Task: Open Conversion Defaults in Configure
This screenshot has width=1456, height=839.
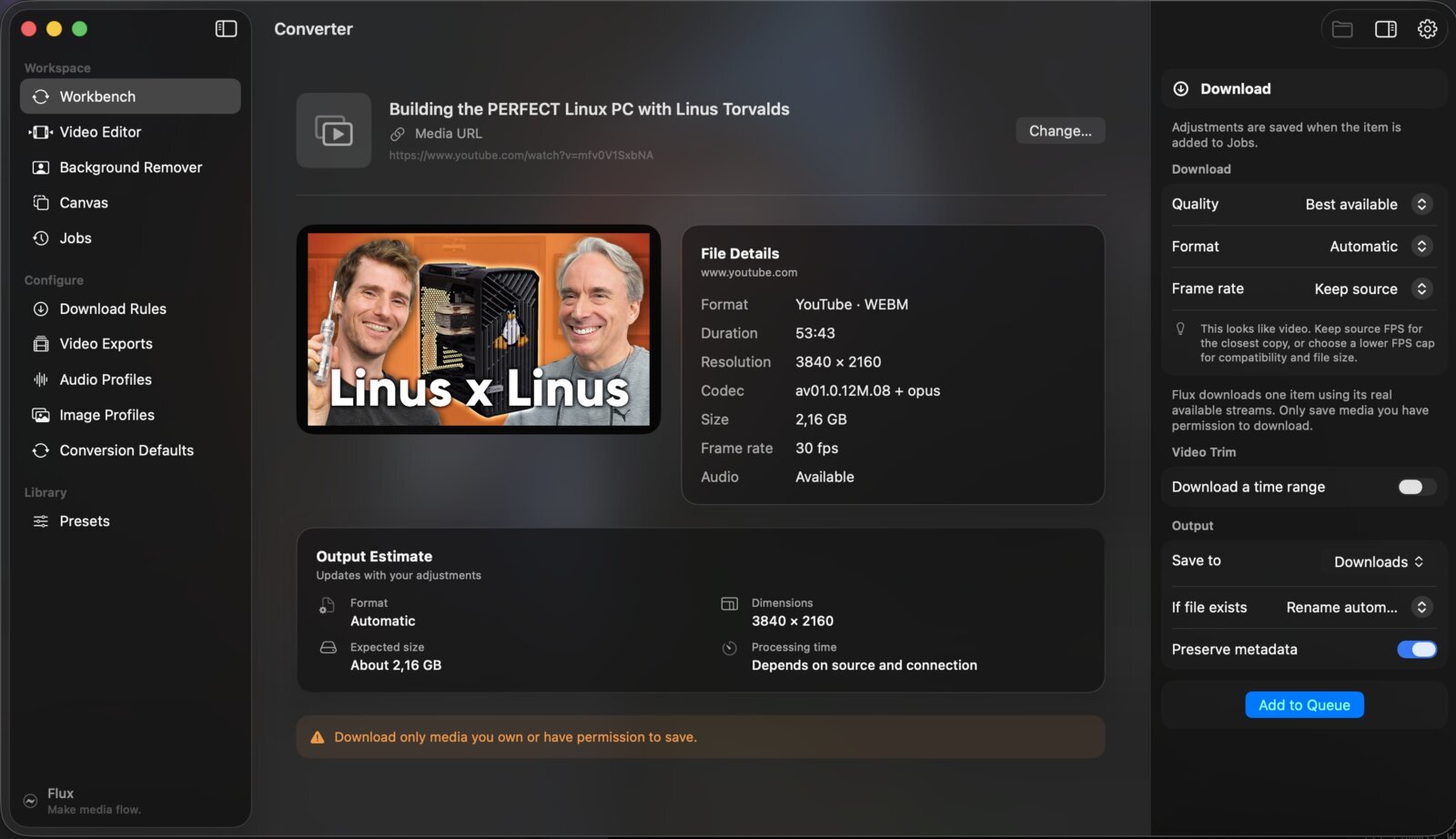Action: [130, 450]
